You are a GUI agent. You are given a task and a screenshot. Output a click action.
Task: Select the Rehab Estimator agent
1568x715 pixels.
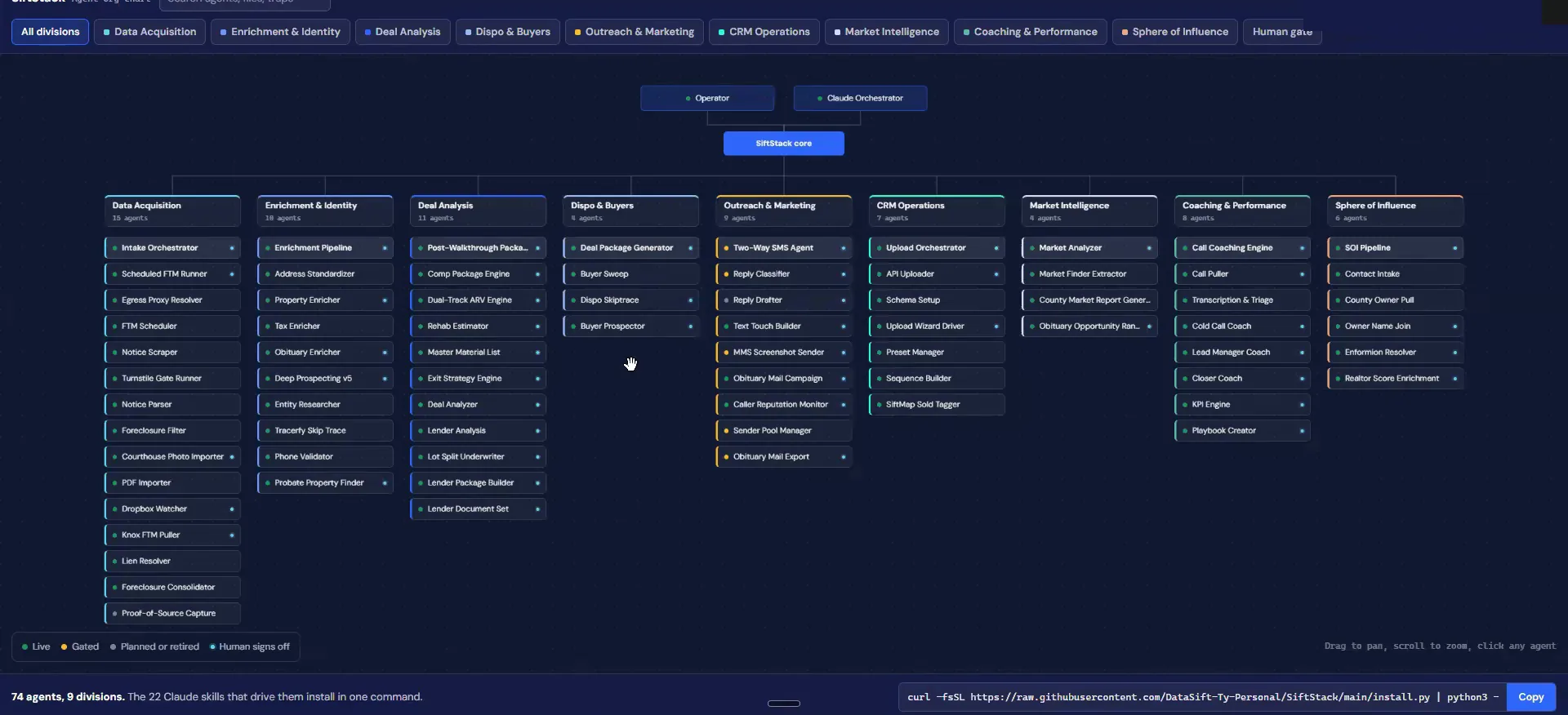point(479,326)
